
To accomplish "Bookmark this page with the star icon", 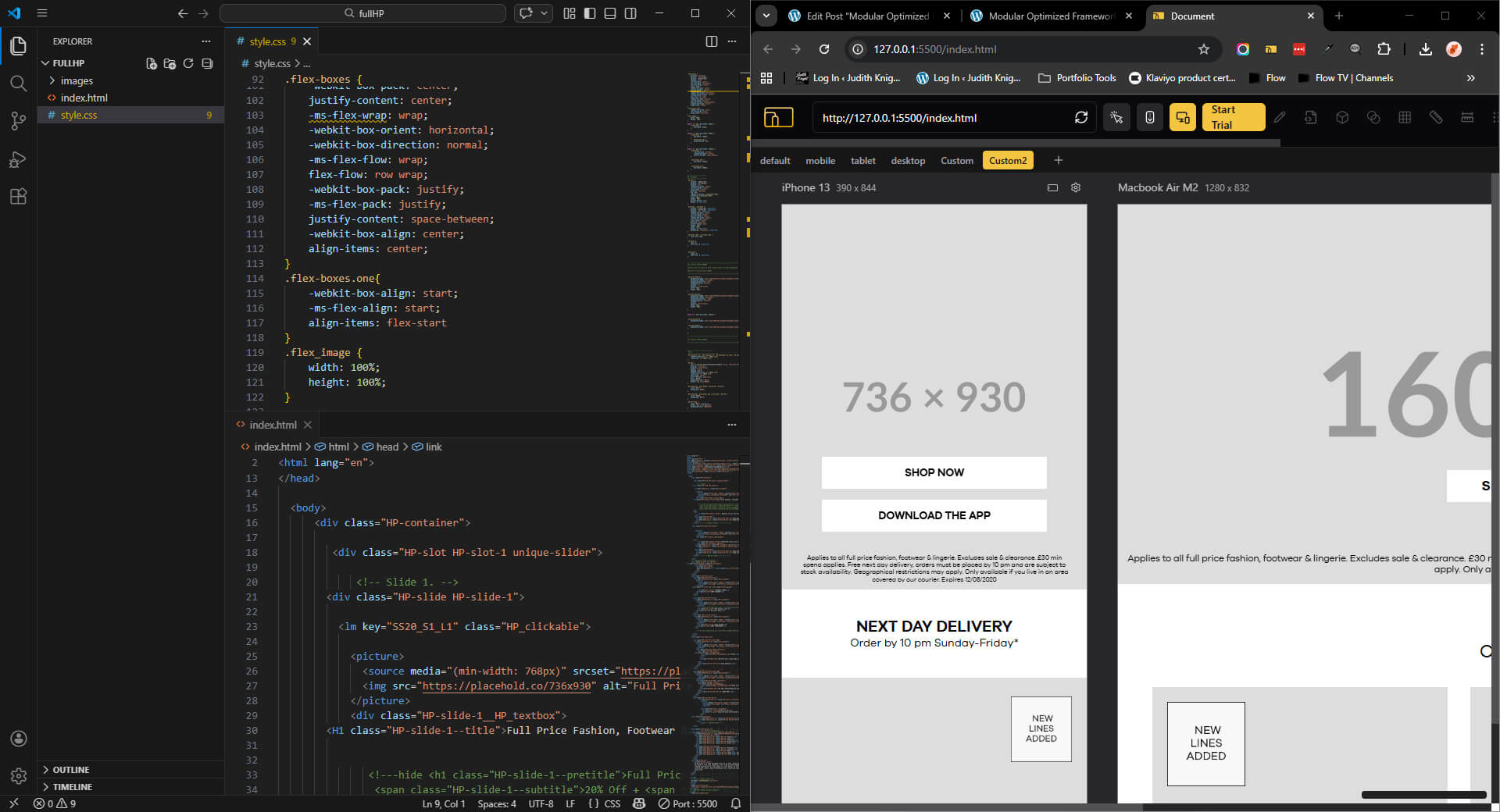I will [x=1204, y=49].
